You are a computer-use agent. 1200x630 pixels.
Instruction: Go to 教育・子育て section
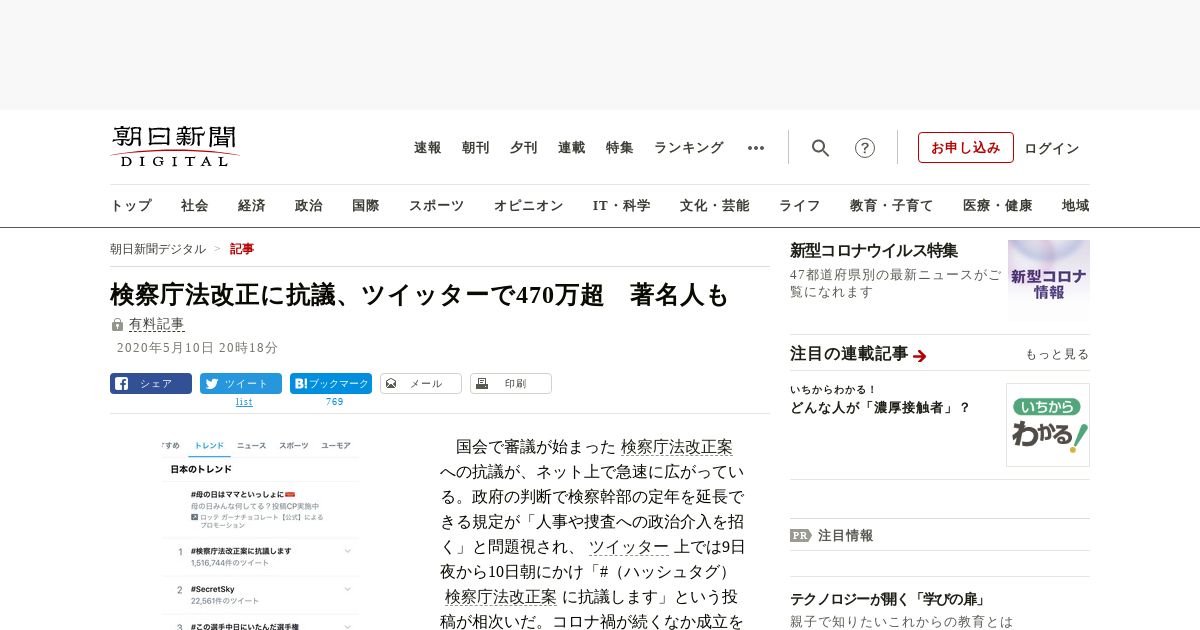point(892,206)
